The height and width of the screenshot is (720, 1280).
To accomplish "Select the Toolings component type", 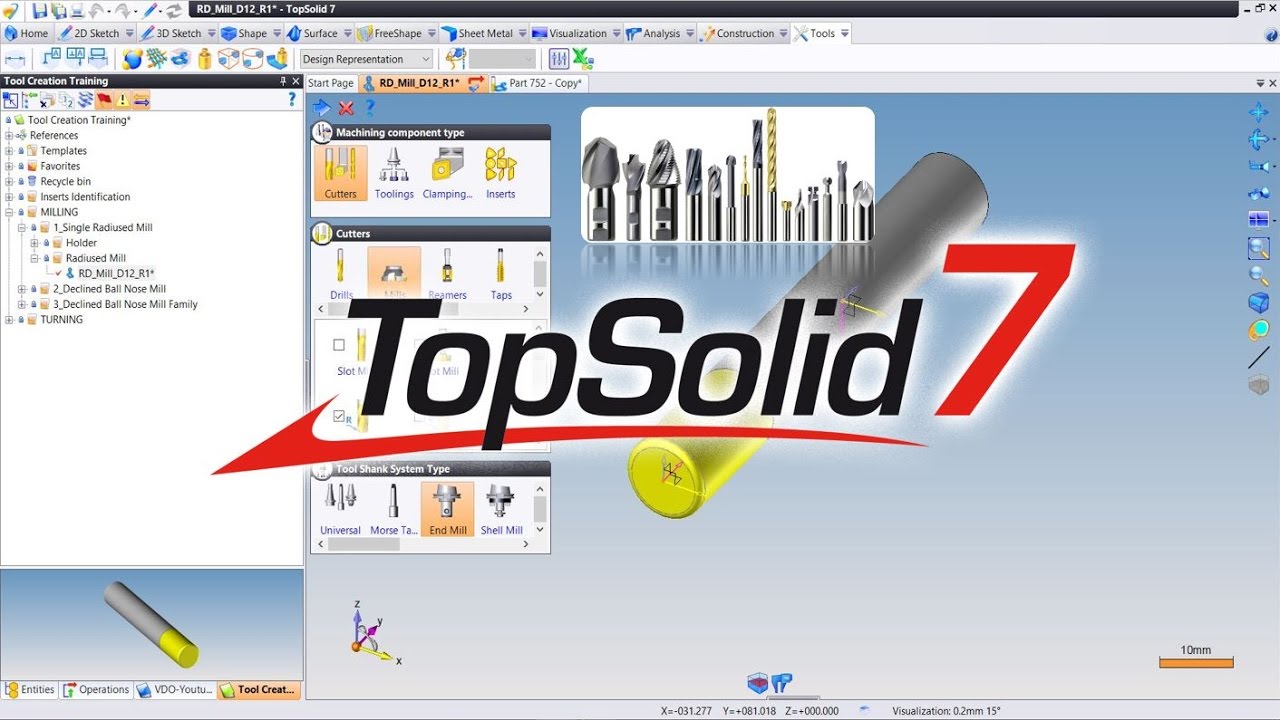I will [394, 173].
